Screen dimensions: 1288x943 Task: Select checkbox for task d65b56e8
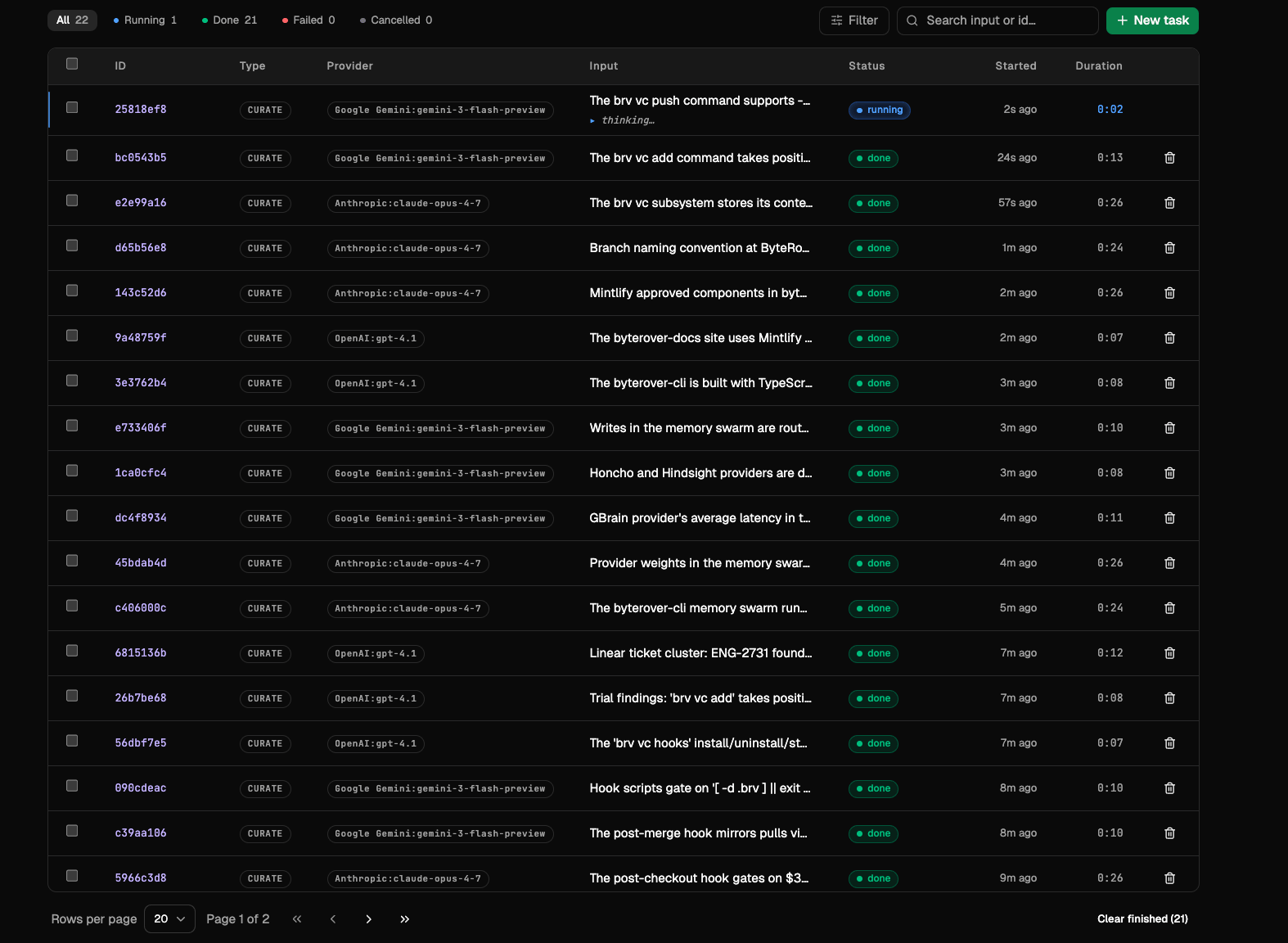(x=72, y=246)
